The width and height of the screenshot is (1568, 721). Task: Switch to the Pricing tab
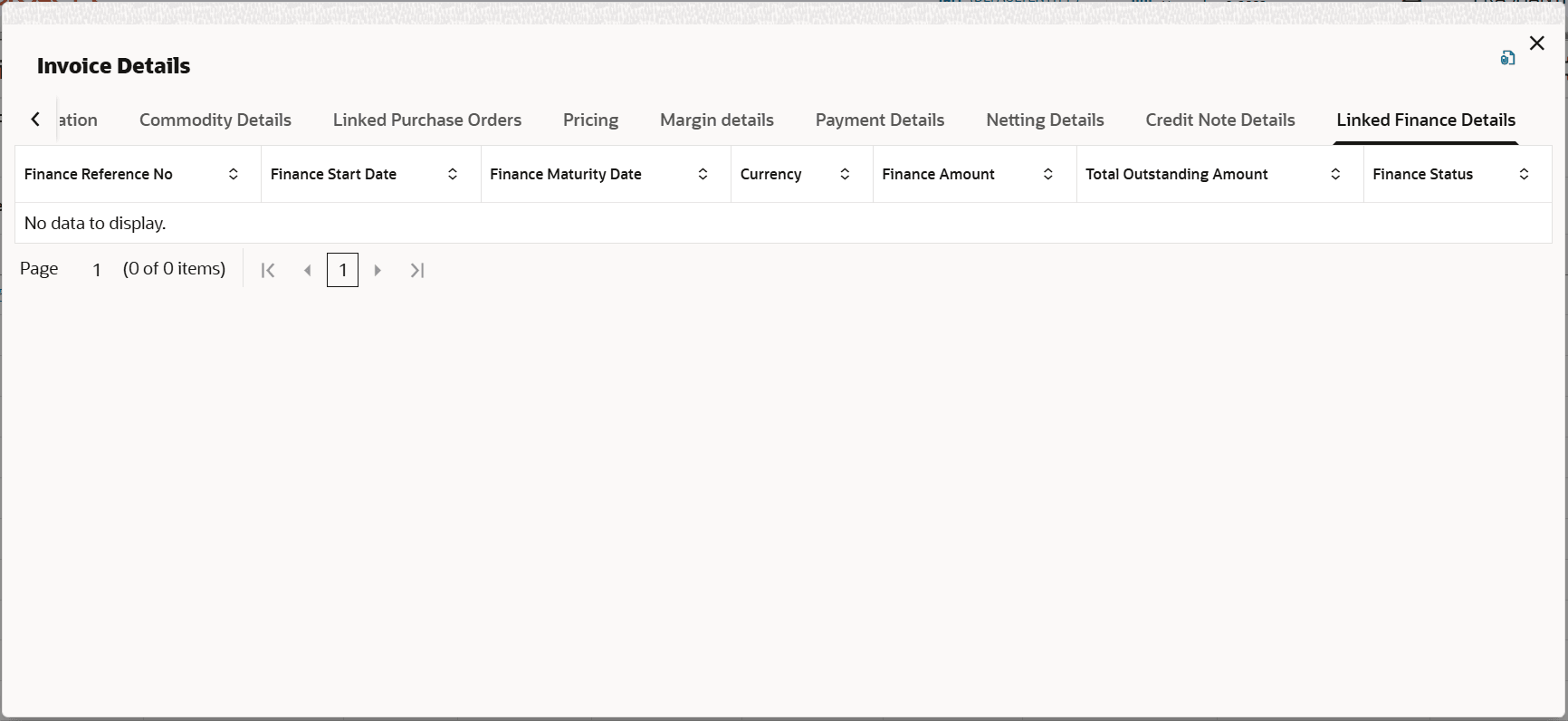(x=590, y=120)
